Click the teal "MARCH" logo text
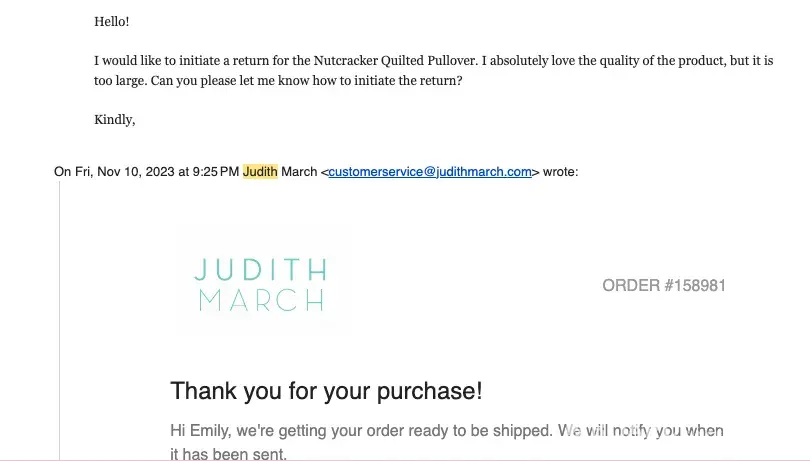The image size is (810, 461). click(x=260, y=300)
